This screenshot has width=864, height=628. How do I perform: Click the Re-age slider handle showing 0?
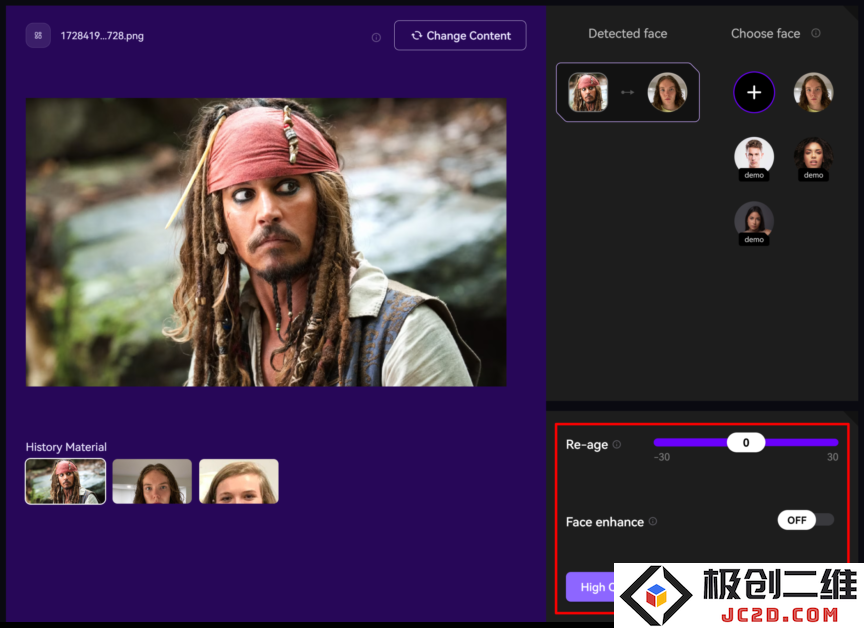746,442
